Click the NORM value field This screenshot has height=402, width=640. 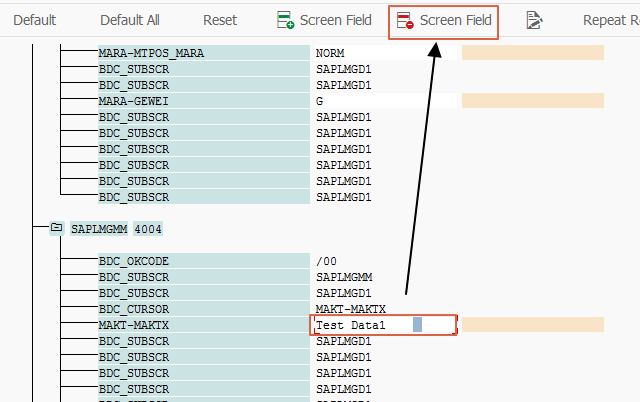point(385,53)
